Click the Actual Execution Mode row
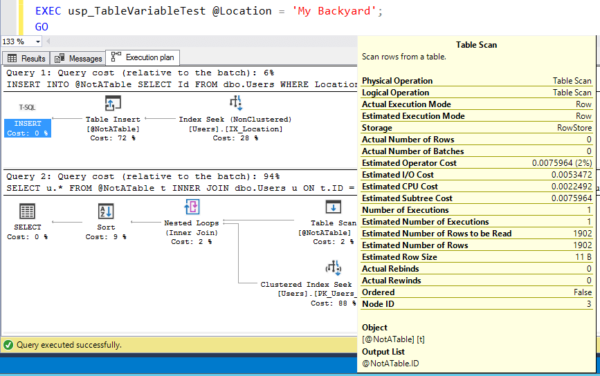The image size is (600, 376). click(x=477, y=104)
